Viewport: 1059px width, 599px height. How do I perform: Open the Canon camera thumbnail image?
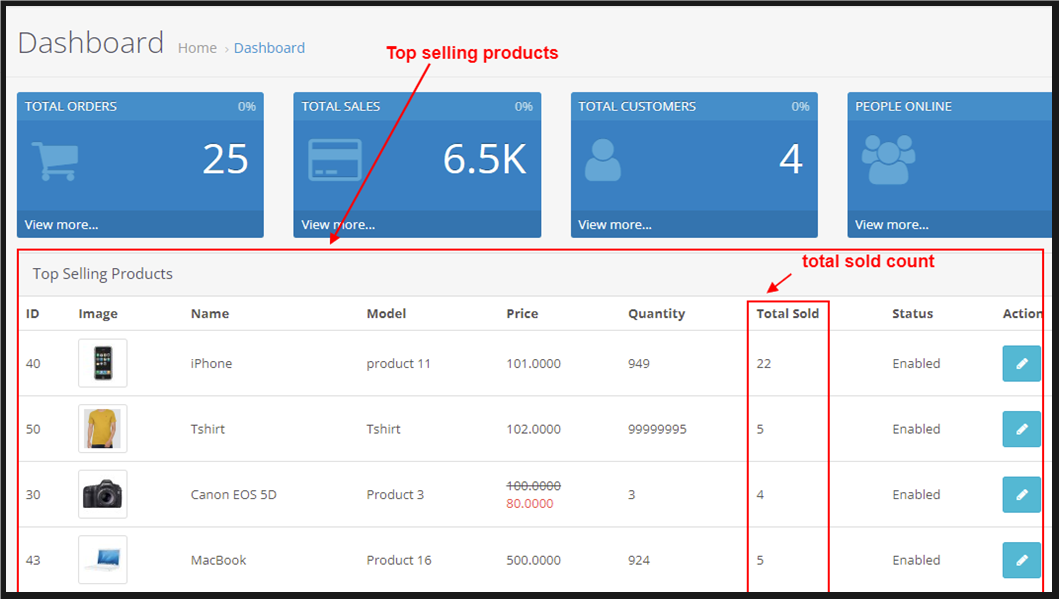point(103,495)
